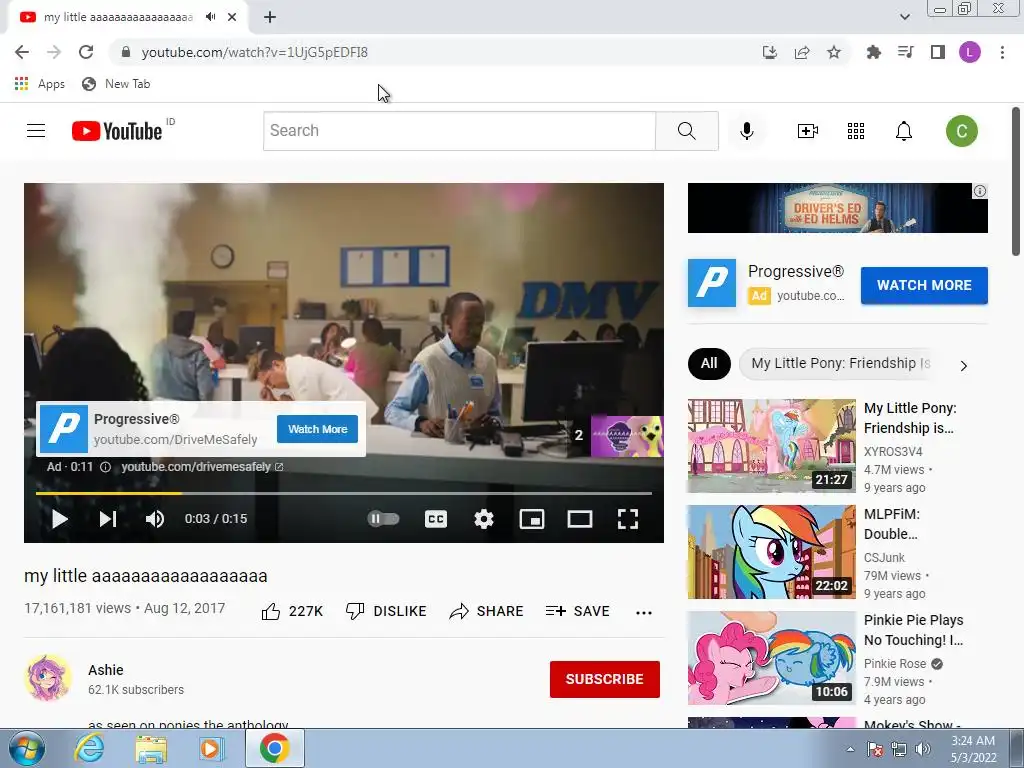Click the Ashie channel name
Viewport: 1024px width, 768px height.
tap(106, 670)
